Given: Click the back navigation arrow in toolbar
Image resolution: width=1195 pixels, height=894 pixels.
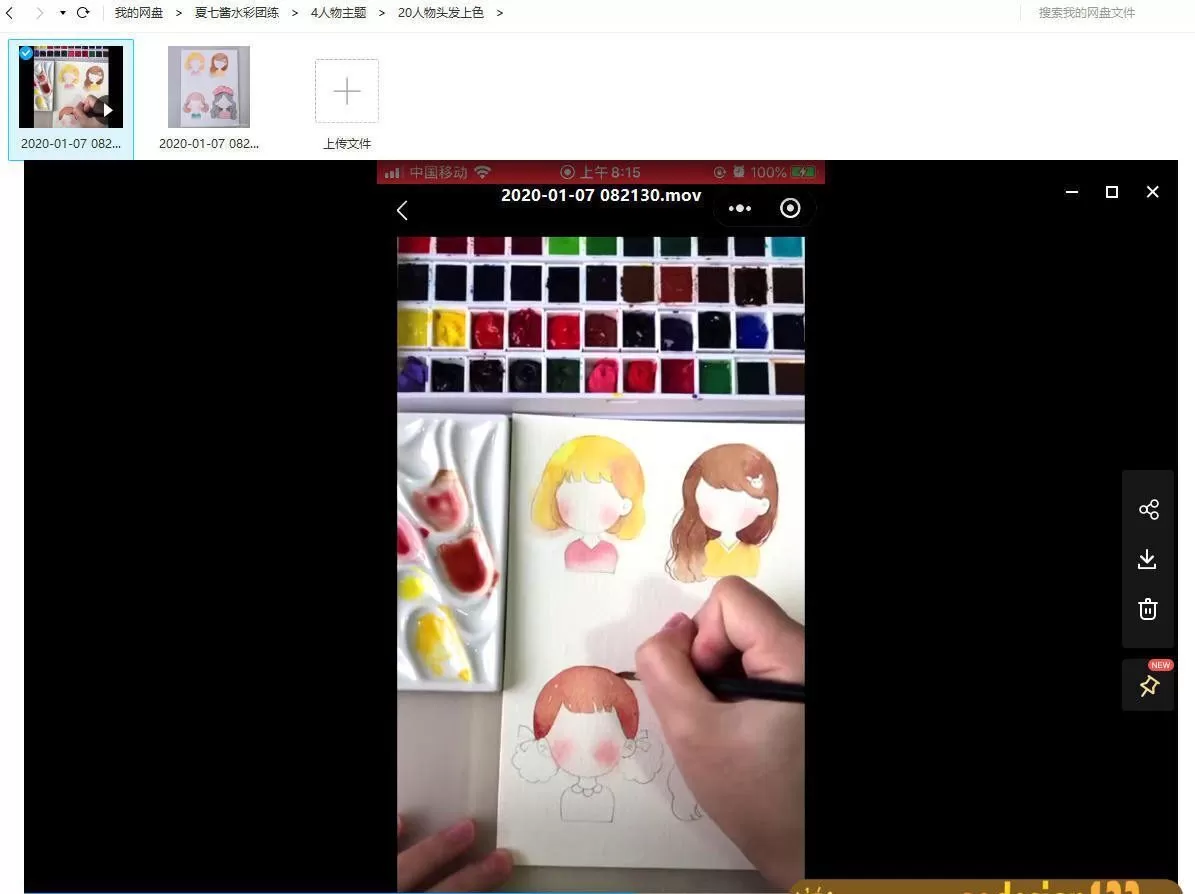Looking at the screenshot, I should [x=10, y=13].
